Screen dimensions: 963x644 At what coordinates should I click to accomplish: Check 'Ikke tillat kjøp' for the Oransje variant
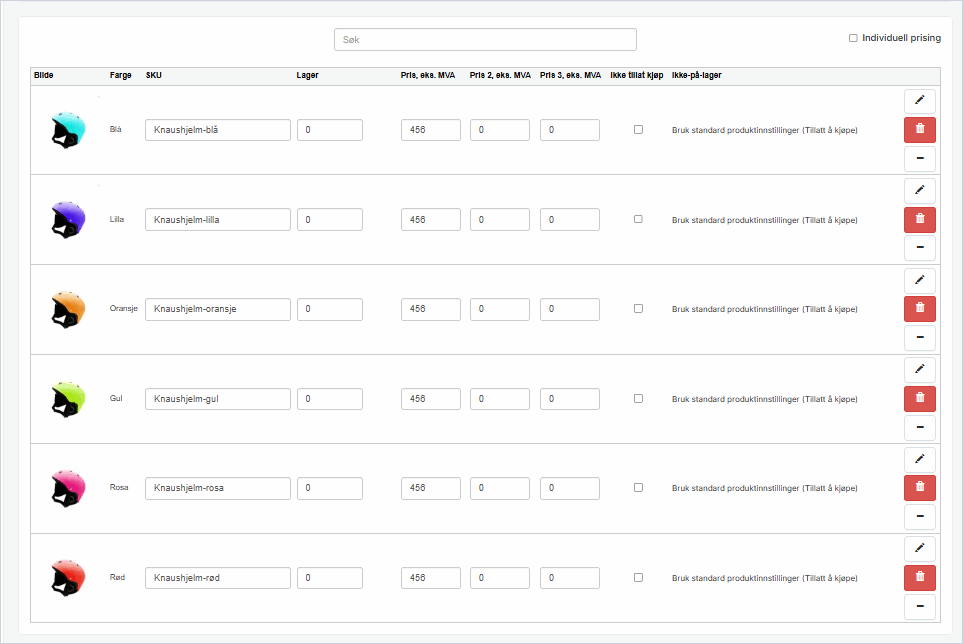pos(638,309)
